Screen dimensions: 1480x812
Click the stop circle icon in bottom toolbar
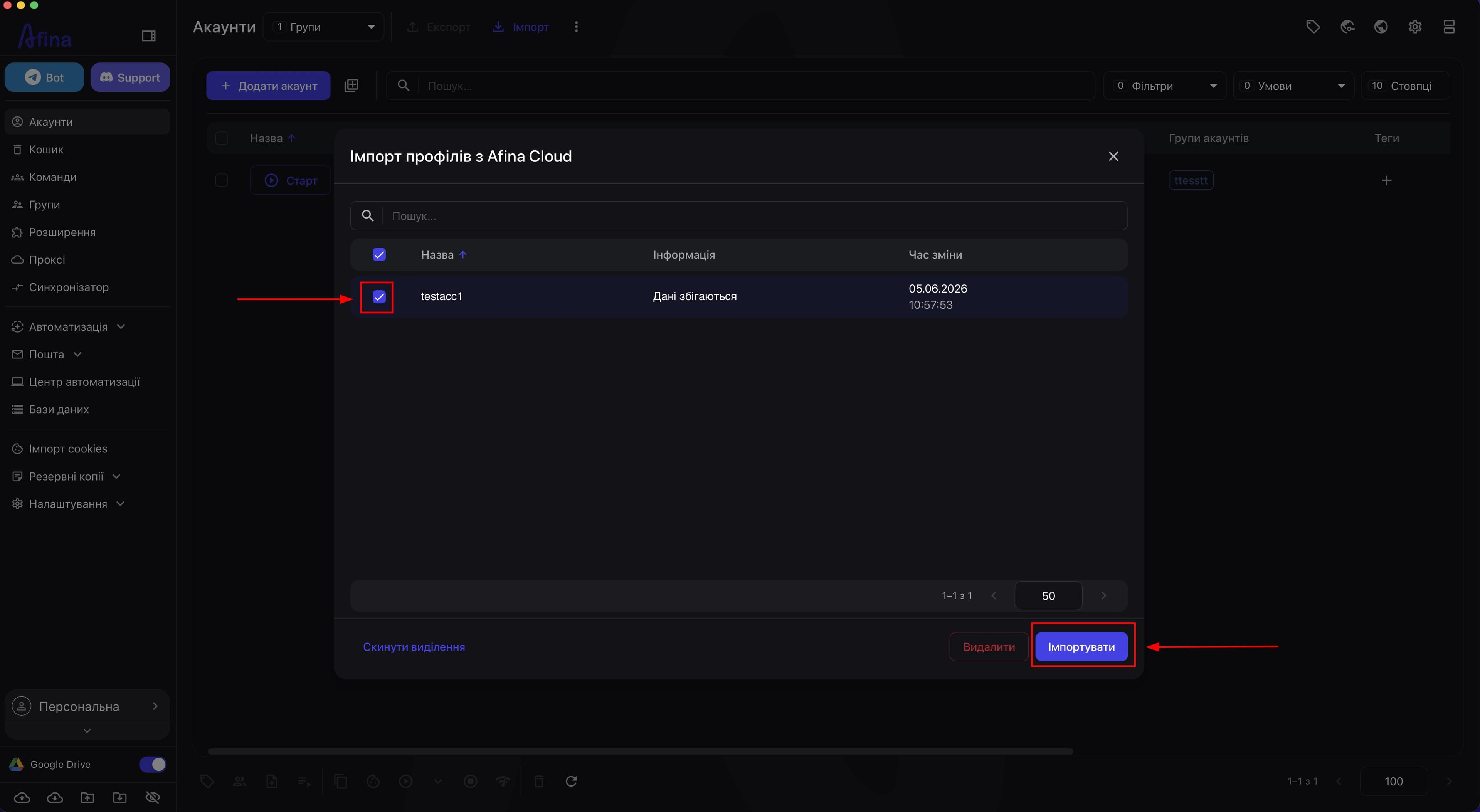point(471,781)
